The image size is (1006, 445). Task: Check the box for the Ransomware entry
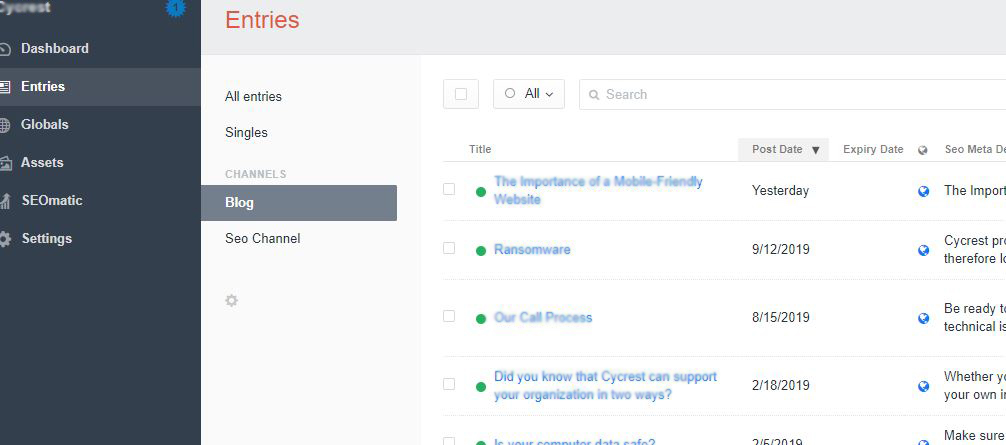449,248
